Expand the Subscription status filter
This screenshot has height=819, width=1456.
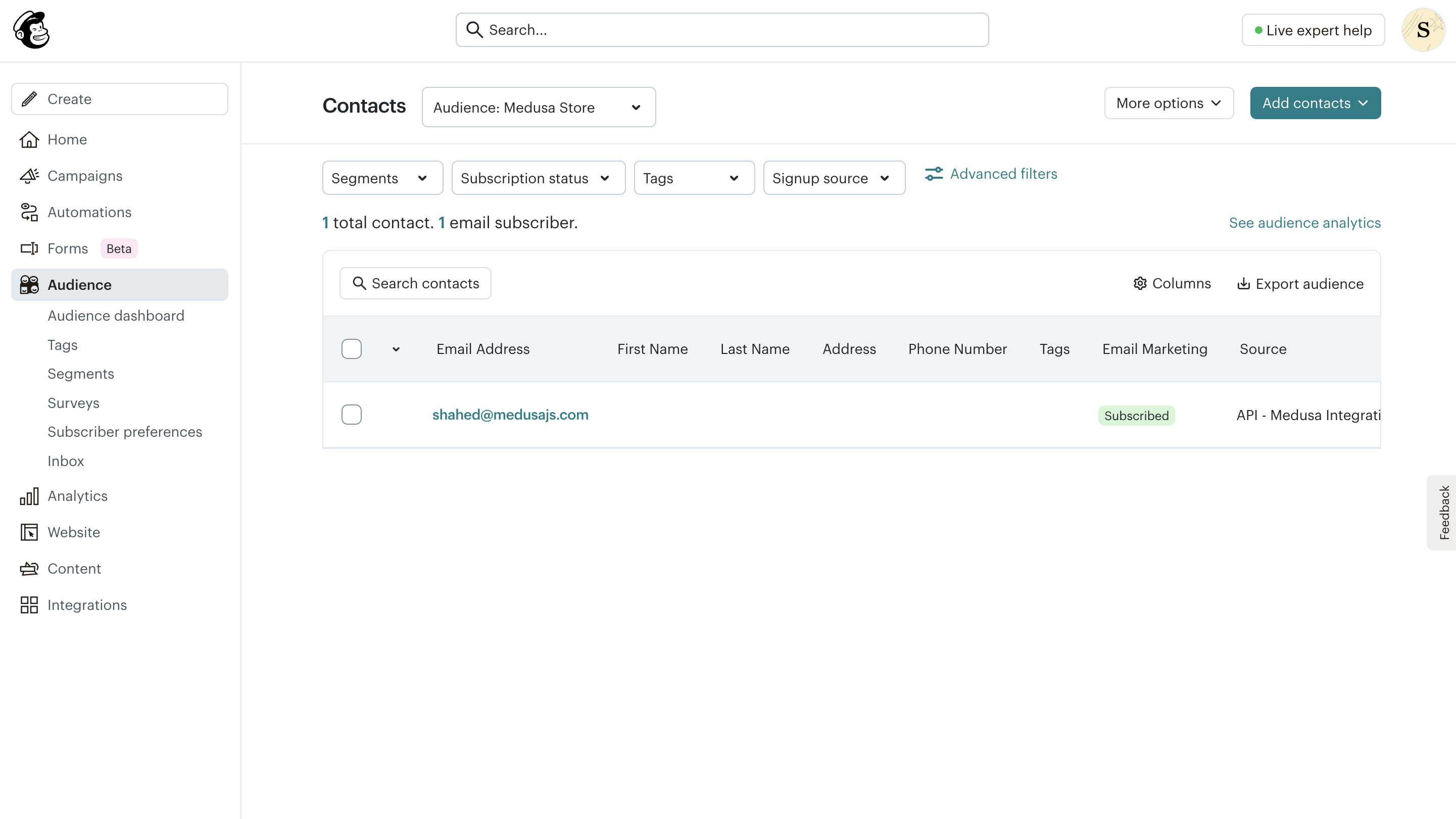point(538,177)
